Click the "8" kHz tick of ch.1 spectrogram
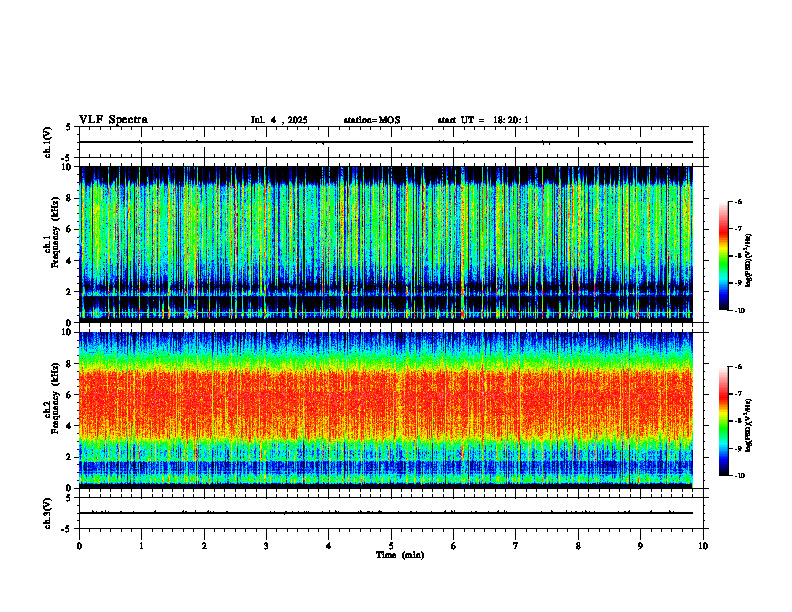This screenshot has width=792, height=612. pos(69,198)
